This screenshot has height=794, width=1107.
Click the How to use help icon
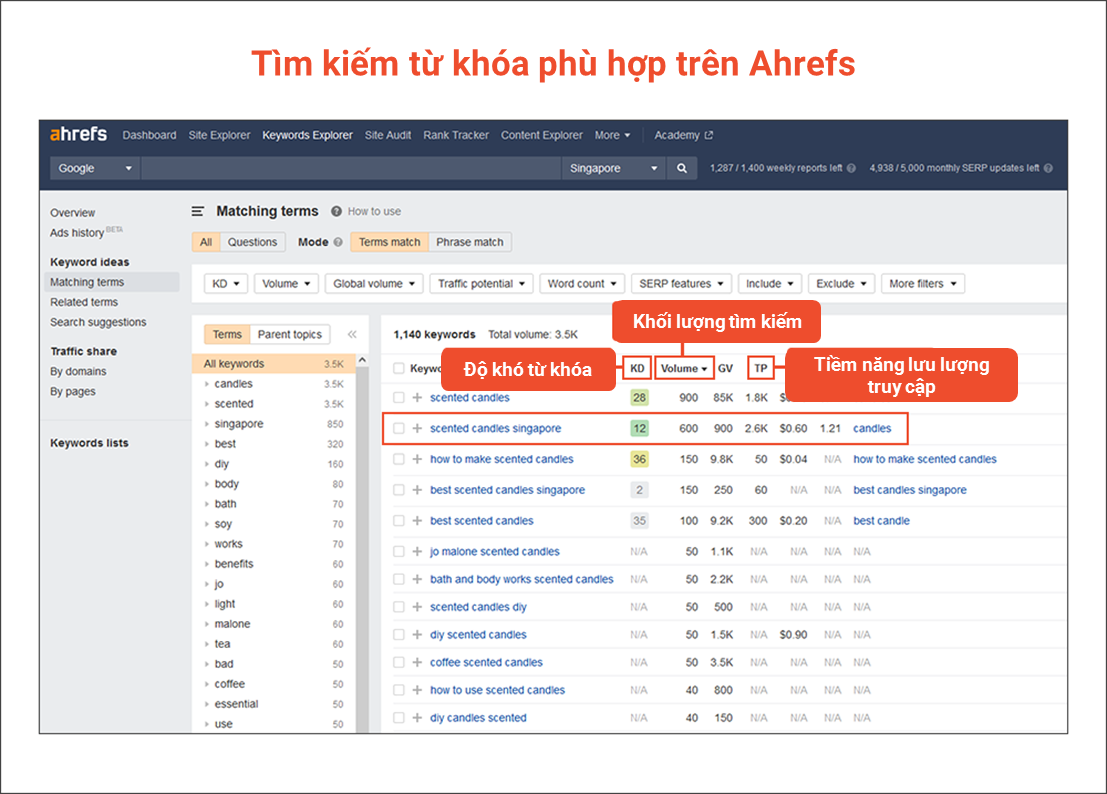336,211
